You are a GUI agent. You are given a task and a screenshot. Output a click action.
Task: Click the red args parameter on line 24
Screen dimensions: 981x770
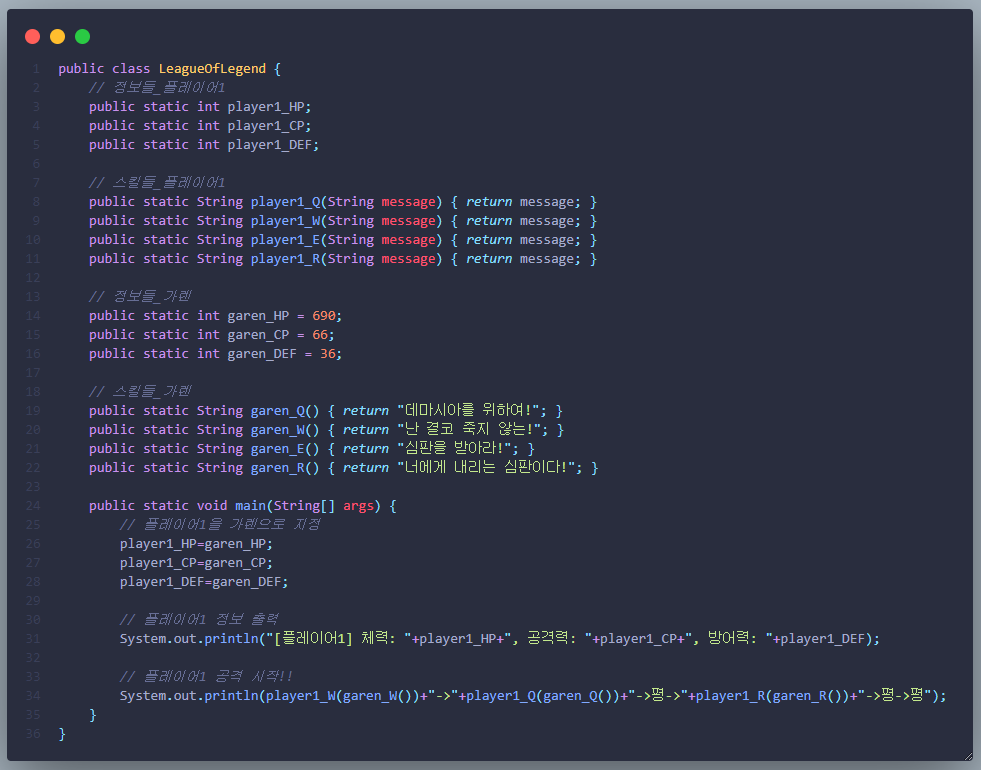[x=358, y=506]
